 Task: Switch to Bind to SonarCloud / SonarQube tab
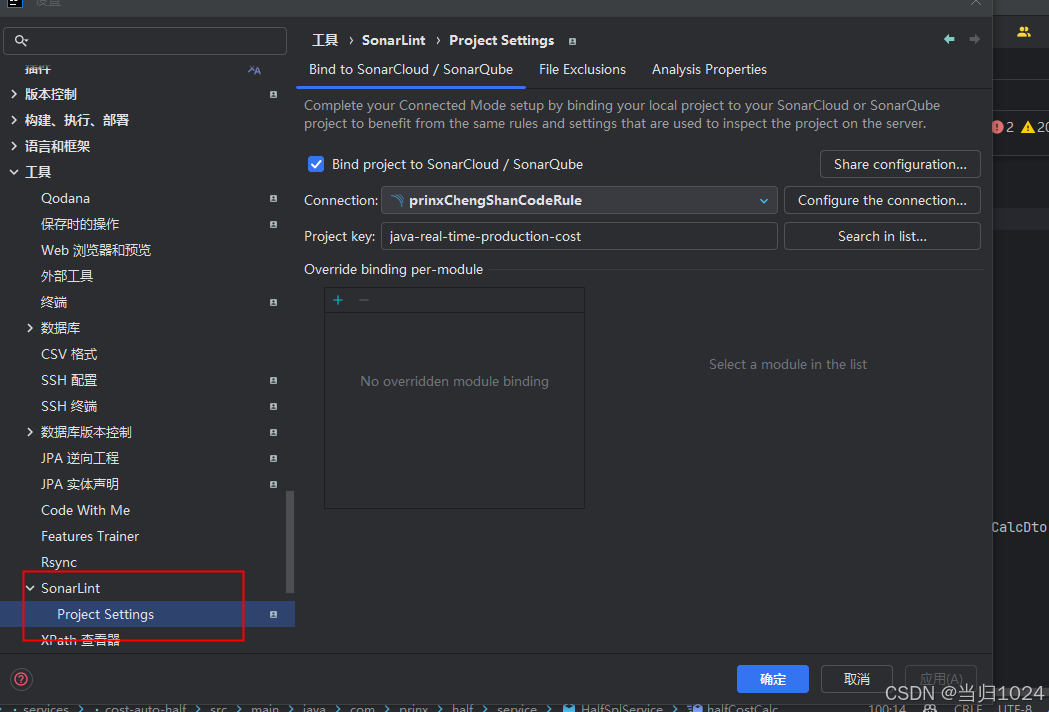(x=411, y=70)
